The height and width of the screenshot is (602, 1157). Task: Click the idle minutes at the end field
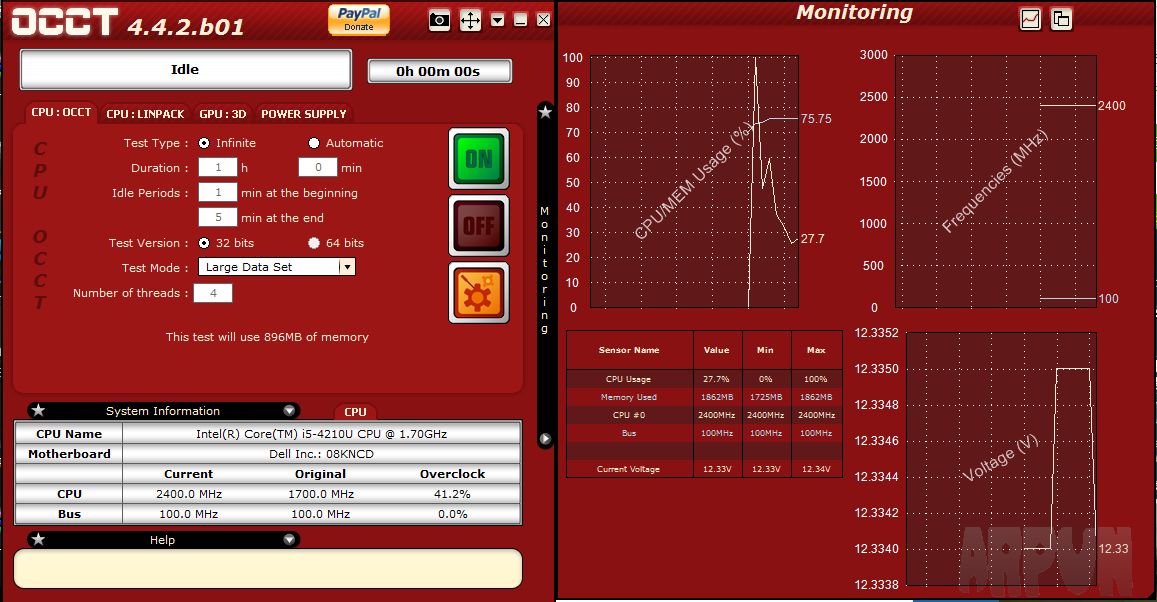click(218, 218)
